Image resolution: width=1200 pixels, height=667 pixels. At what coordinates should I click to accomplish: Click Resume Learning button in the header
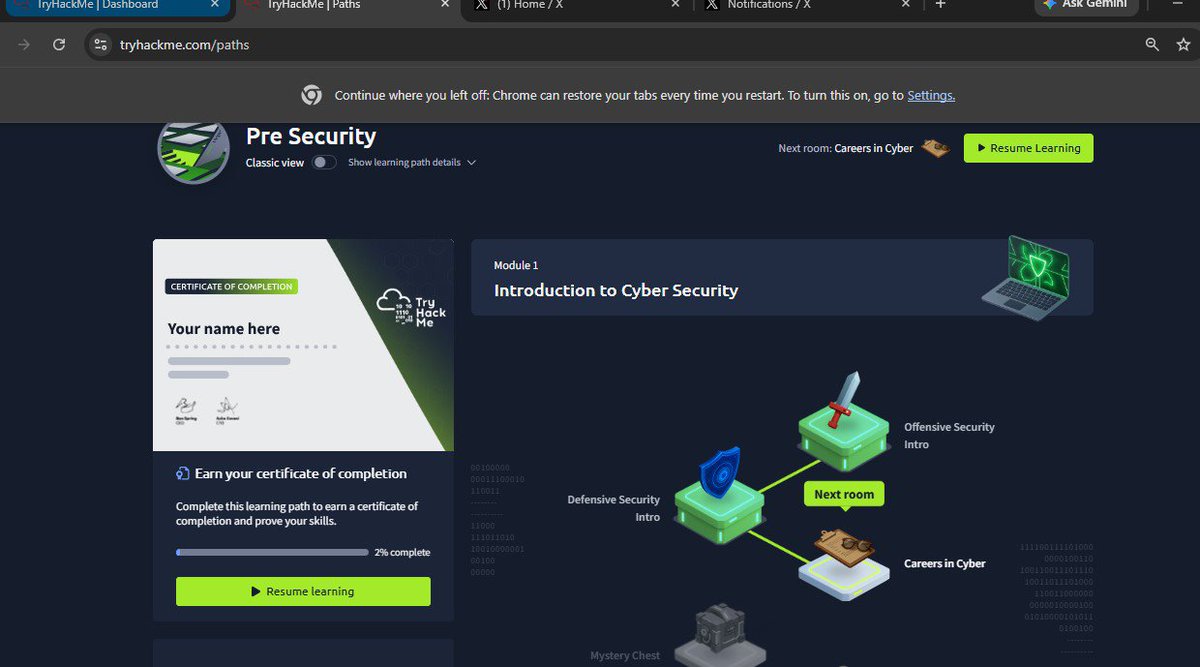(1028, 148)
